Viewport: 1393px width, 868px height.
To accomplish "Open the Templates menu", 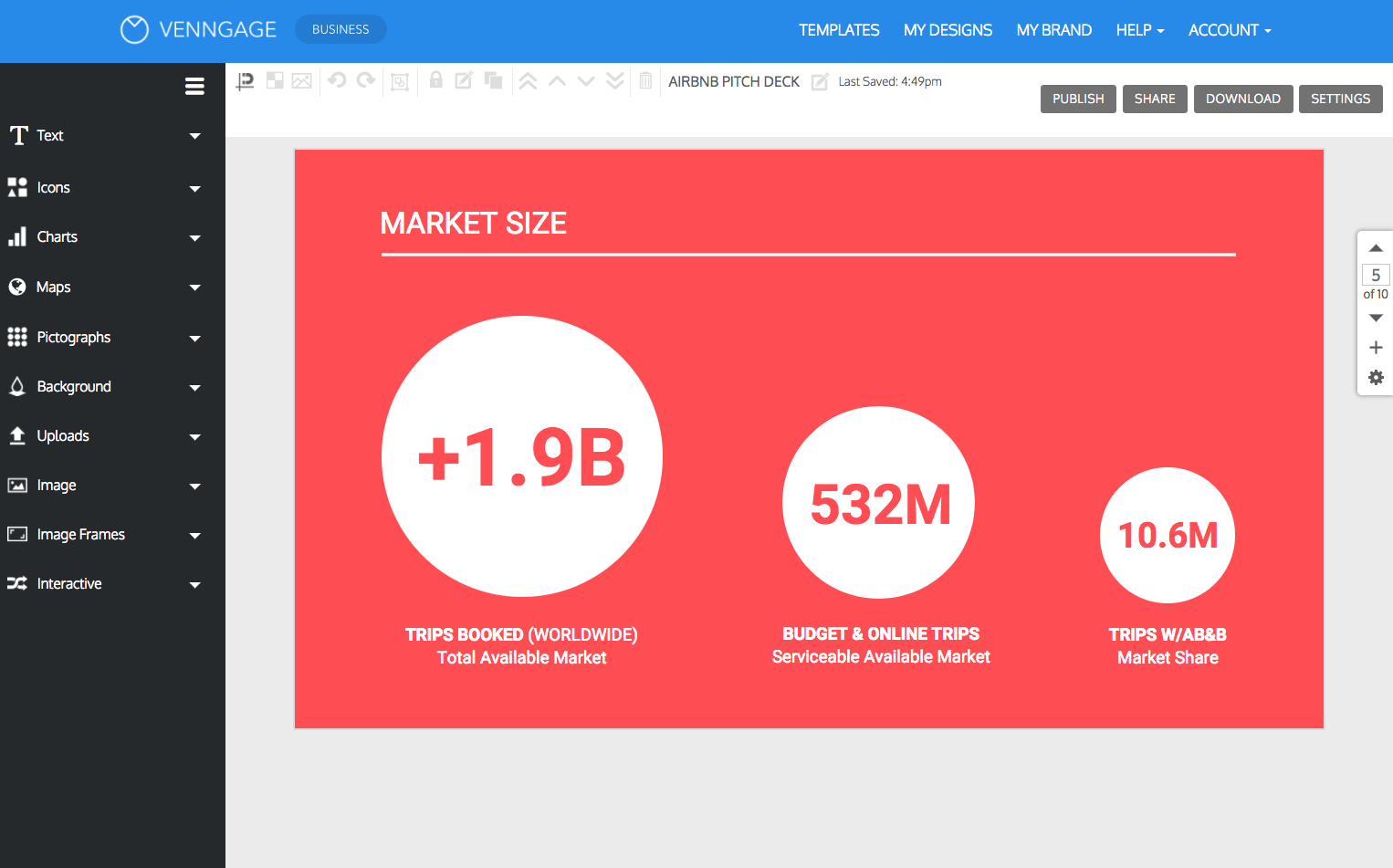I will (x=839, y=30).
